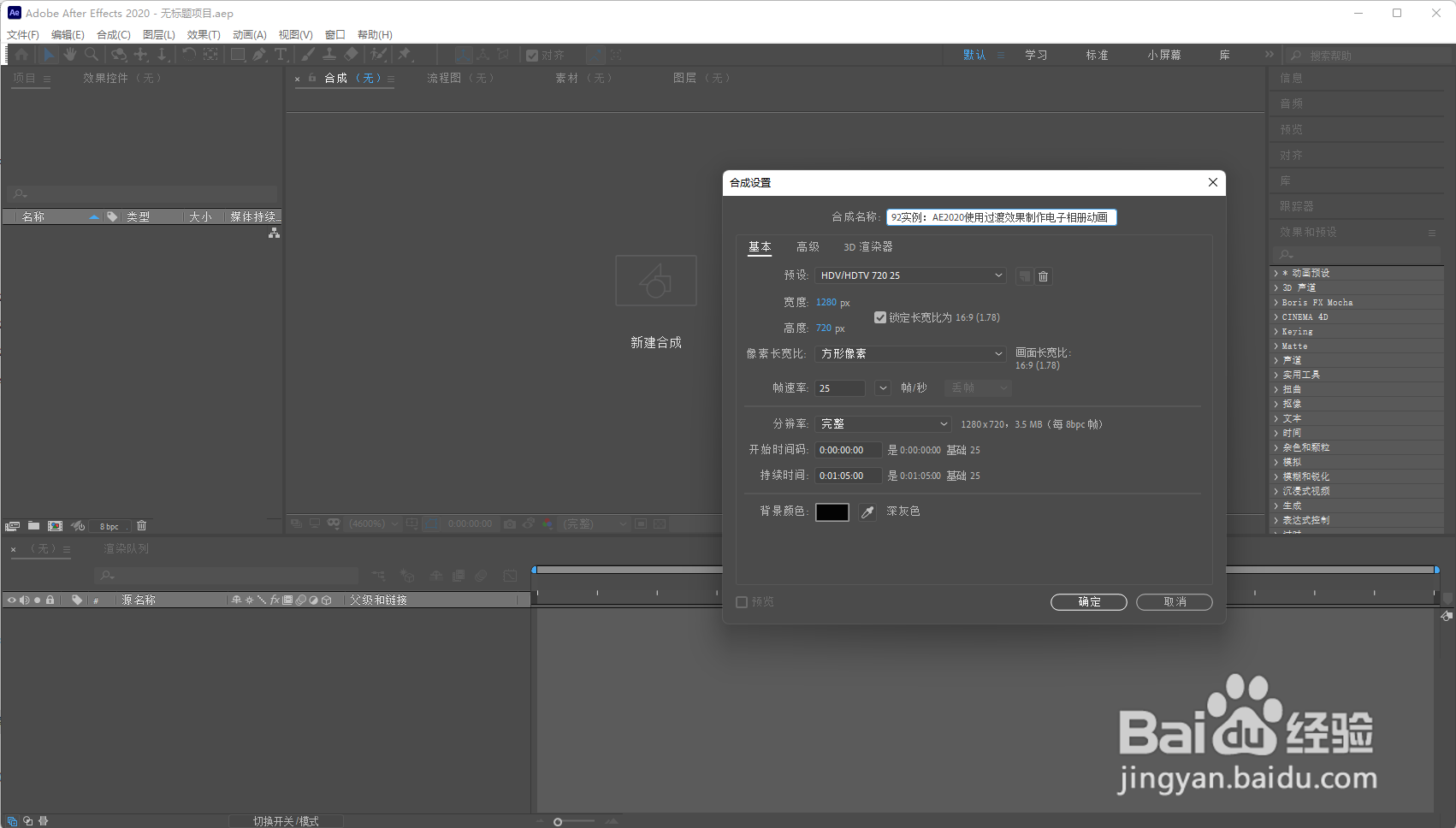Open the 效果 menu
This screenshot has height=828, width=1456.
coord(203,34)
